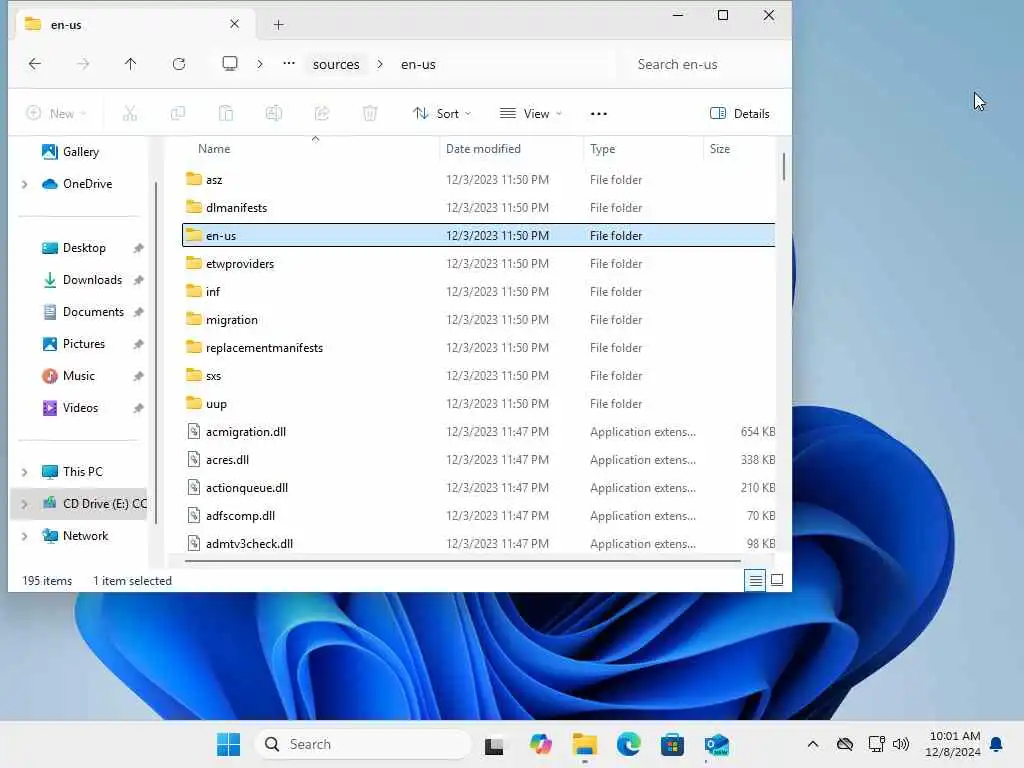This screenshot has width=1024, height=768.
Task: Sort by Date modified column header
Action: tap(483, 149)
